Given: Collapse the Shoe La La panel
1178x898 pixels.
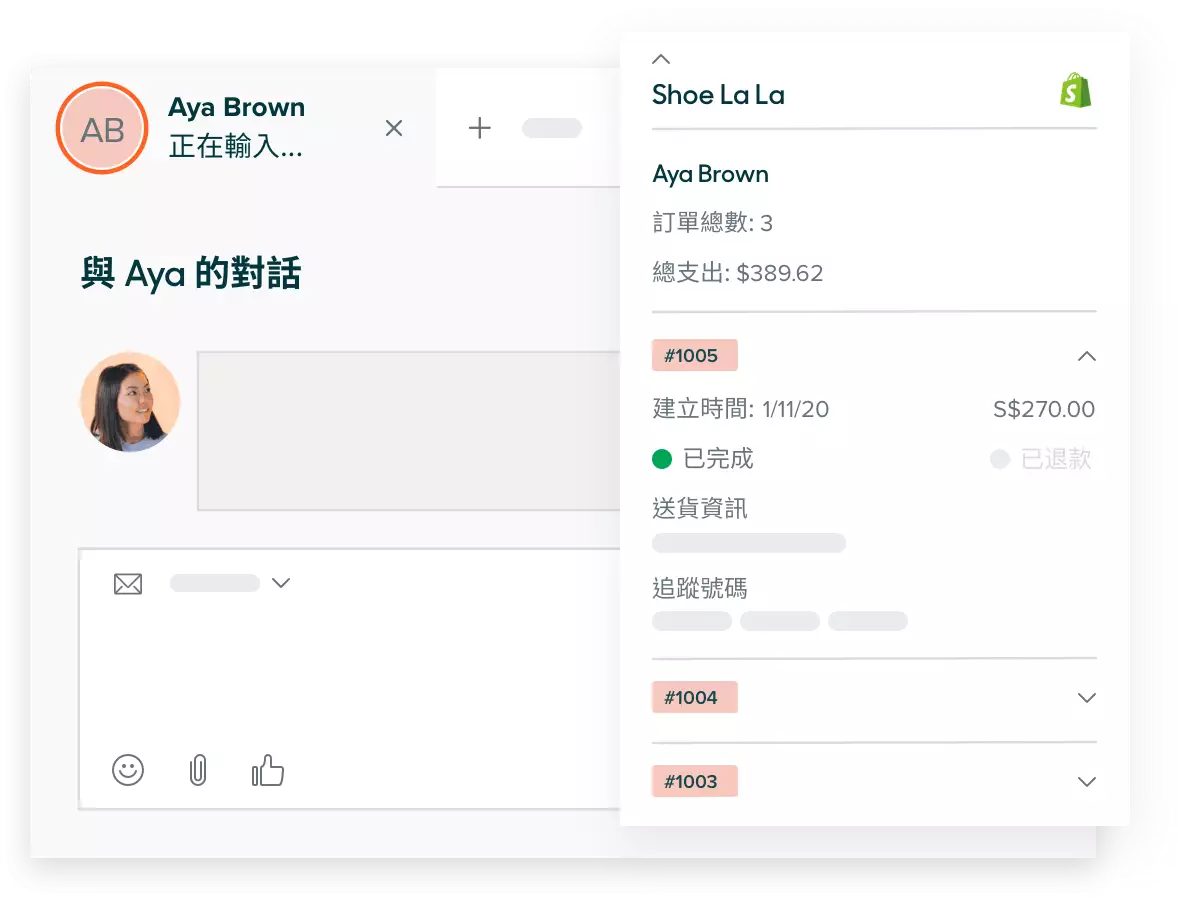Looking at the screenshot, I should coord(661,60).
